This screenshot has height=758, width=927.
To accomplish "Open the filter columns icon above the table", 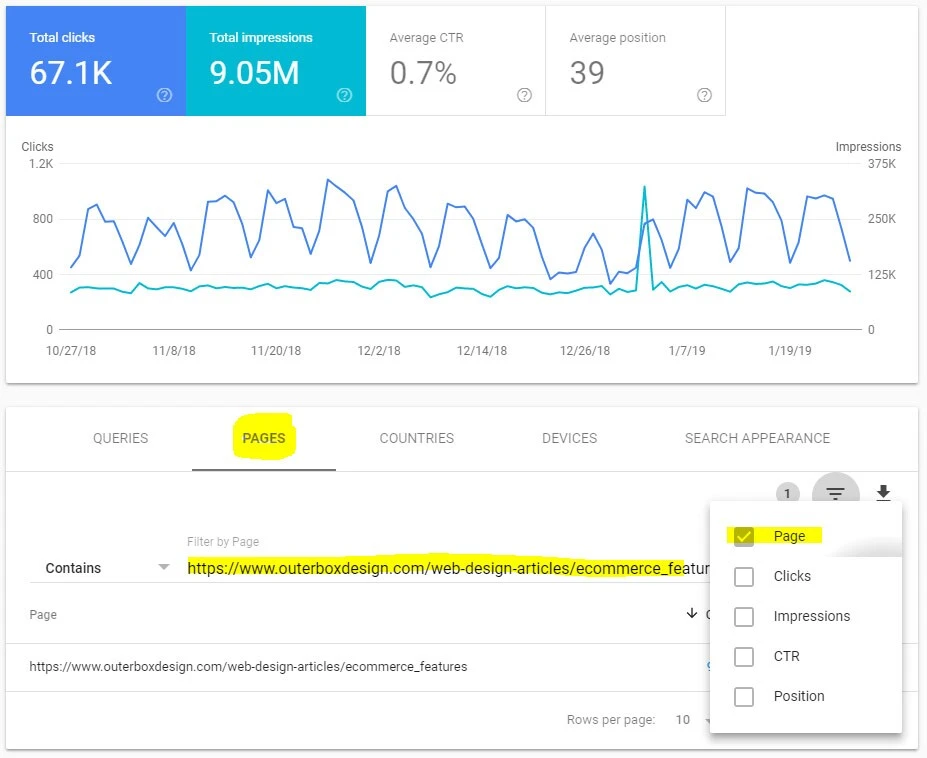I will pos(836,493).
